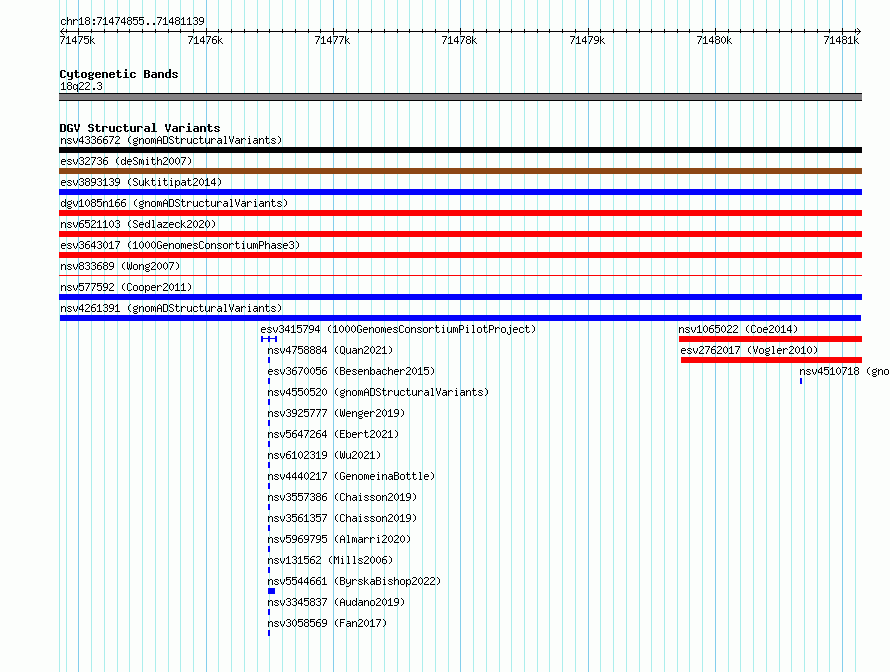Screen dimensions: 890x672
Task: Click the 71477k ruler tick label
Action: tap(332, 40)
